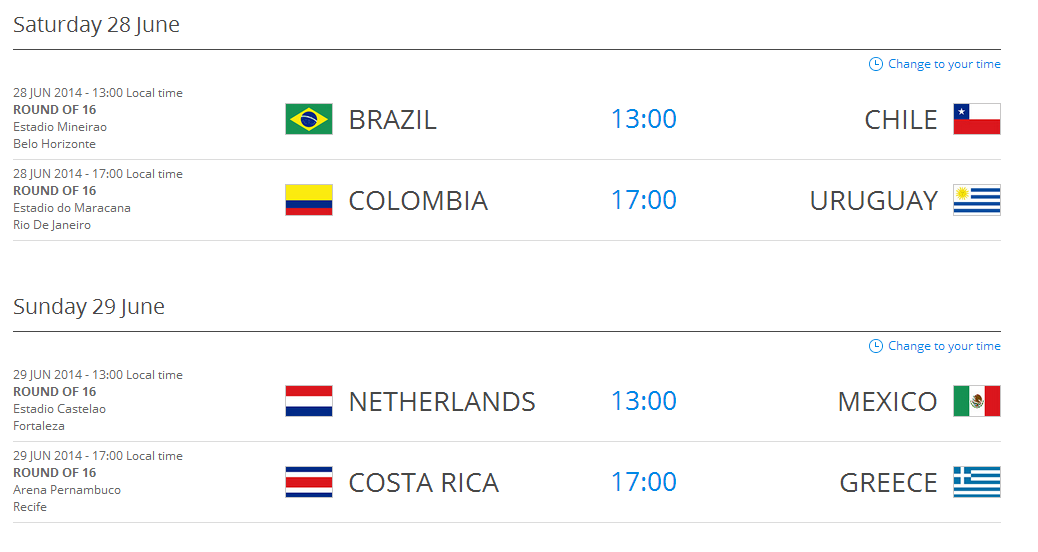Image resolution: width=1038 pixels, height=552 pixels.
Task: Select the BRAZIL team name
Action: (x=393, y=120)
